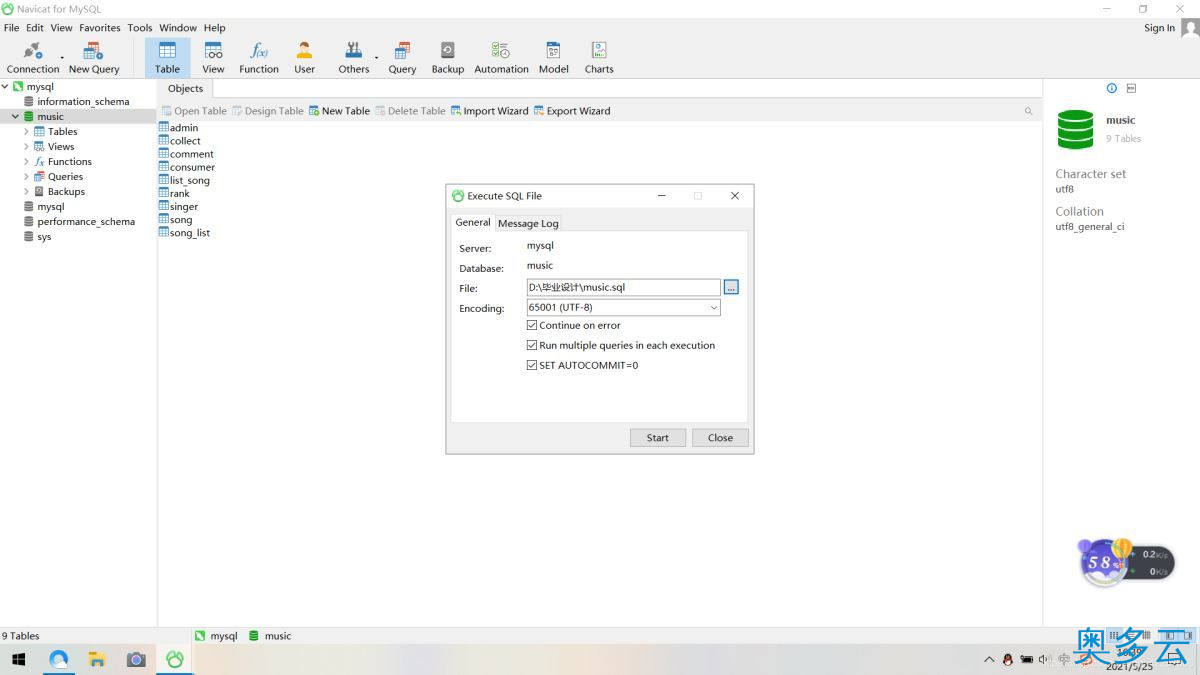Open the browser icon in the taskbar
This screenshot has width=1200, height=675.
58,659
